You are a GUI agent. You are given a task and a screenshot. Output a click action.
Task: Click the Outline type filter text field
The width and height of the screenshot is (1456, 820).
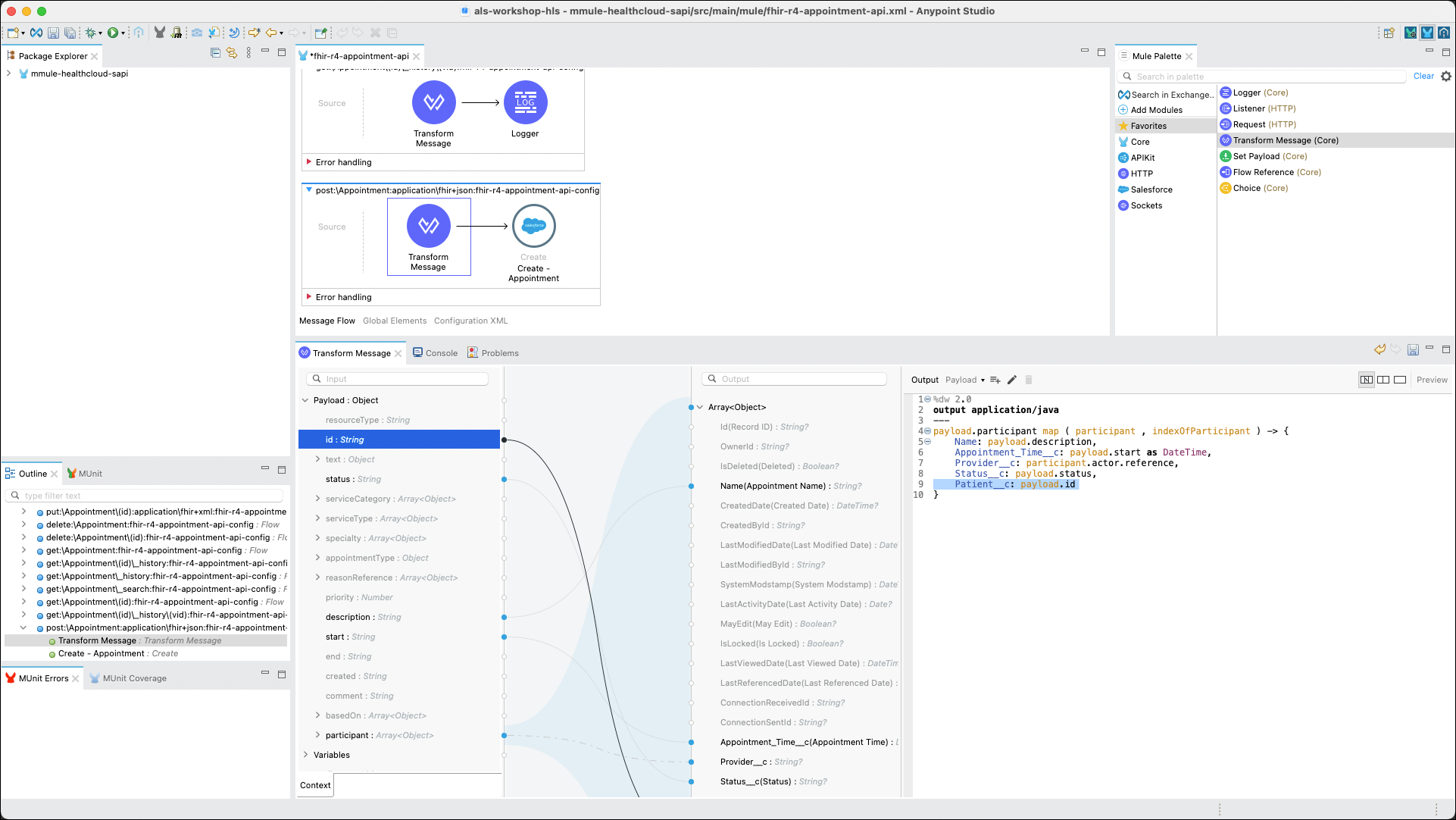pyautogui.click(x=145, y=496)
